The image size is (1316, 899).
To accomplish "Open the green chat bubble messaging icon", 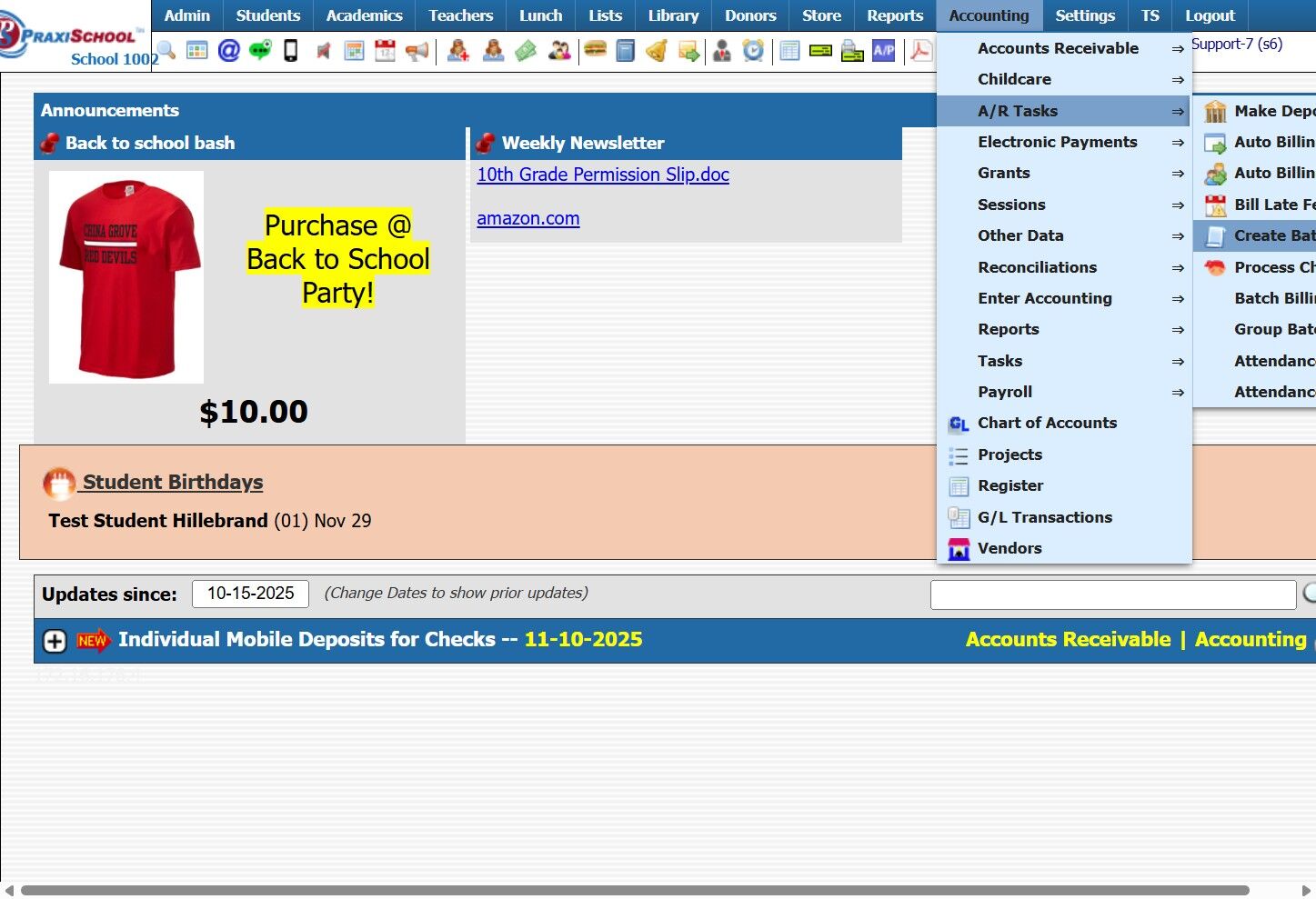I will pos(260,50).
